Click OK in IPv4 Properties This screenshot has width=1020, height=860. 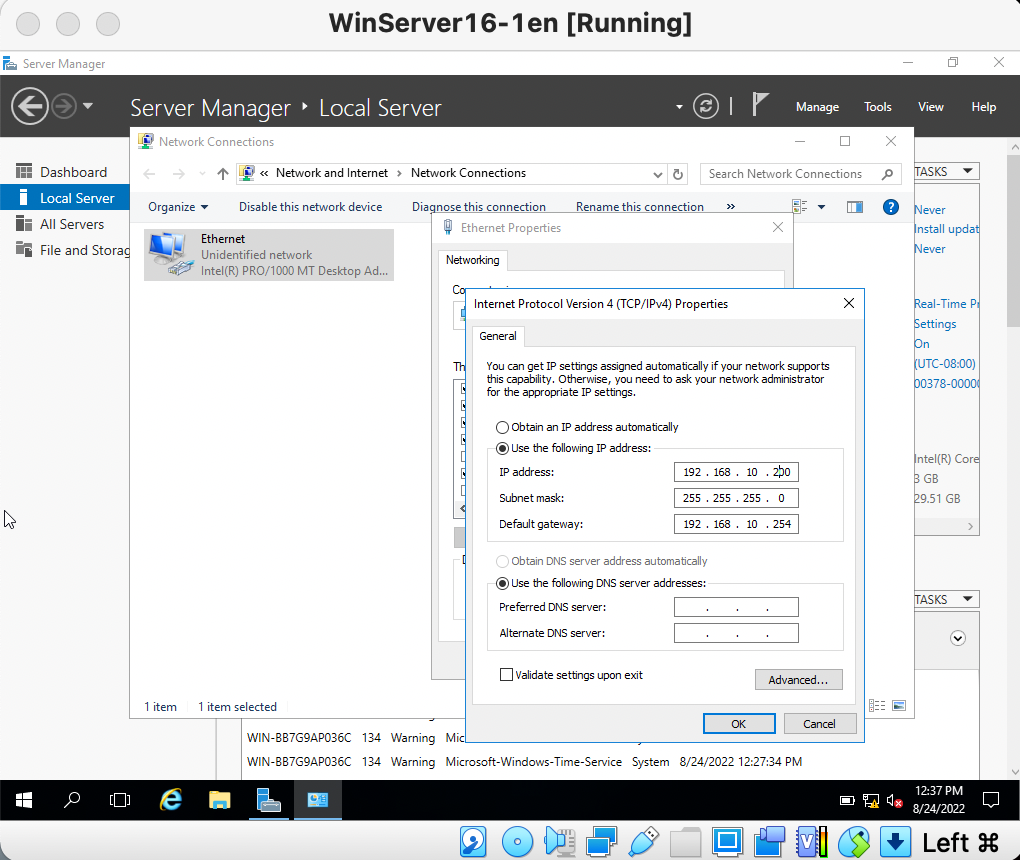pyautogui.click(x=739, y=723)
